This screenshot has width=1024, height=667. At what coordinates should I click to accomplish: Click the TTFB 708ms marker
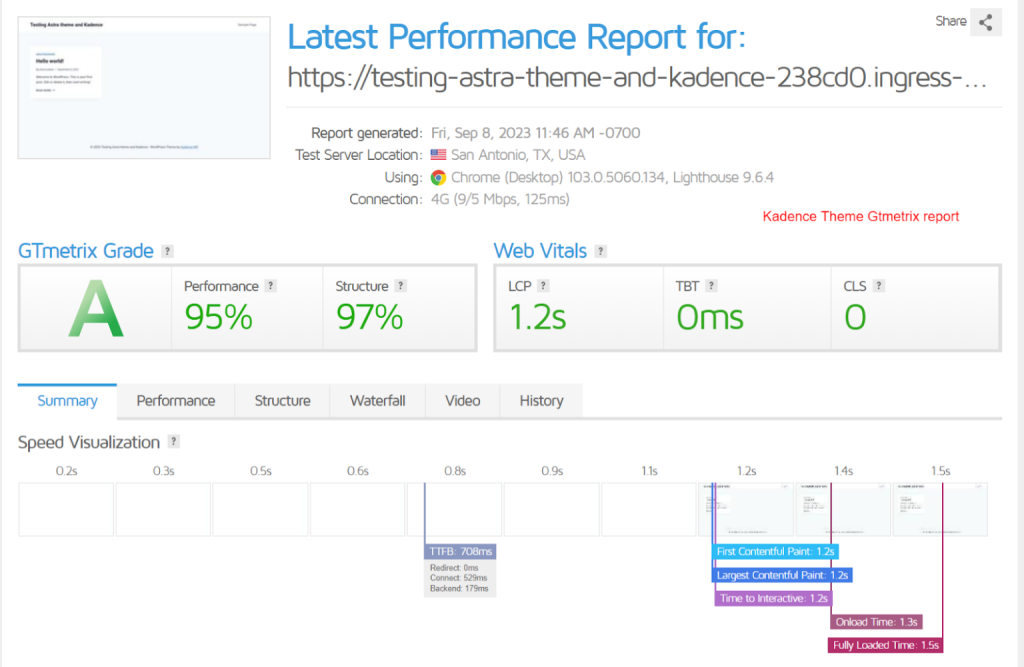[x=458, y=551]
